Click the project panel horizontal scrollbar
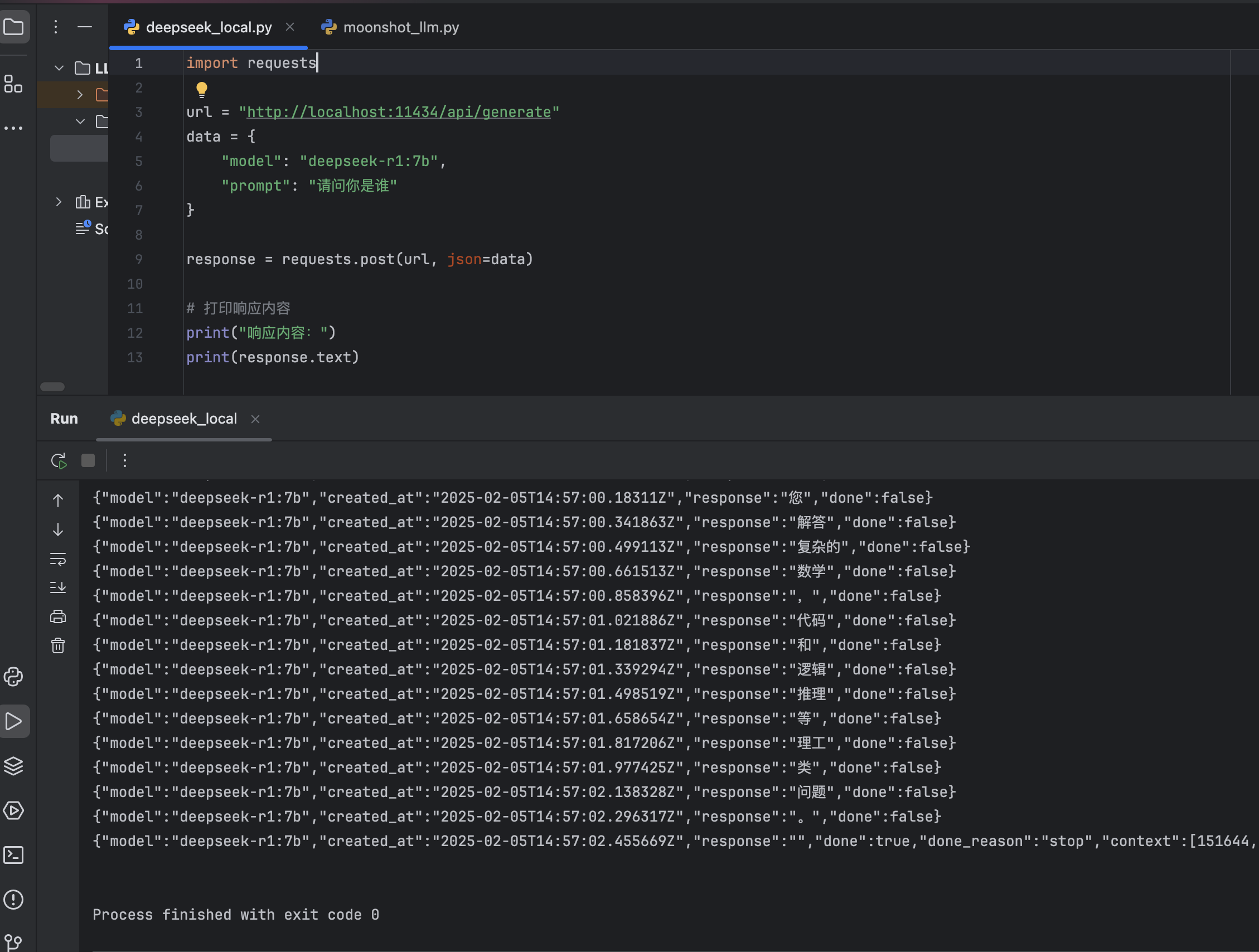The height and width of the screenshot is (952, 1259). 52,387
